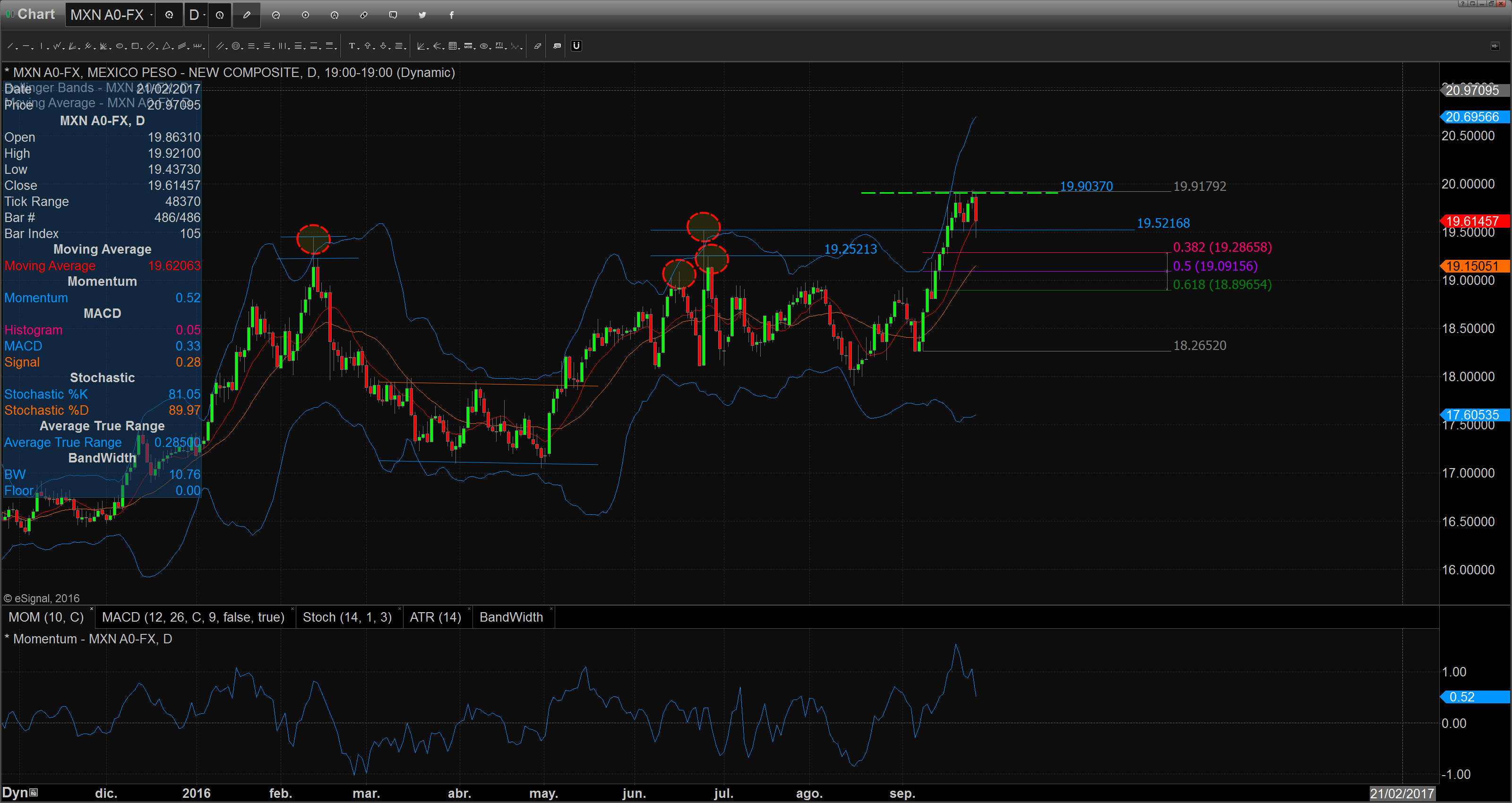Click the bar replay play icon
Viewport: 1512px width, 803px height.
pos(305,15)
